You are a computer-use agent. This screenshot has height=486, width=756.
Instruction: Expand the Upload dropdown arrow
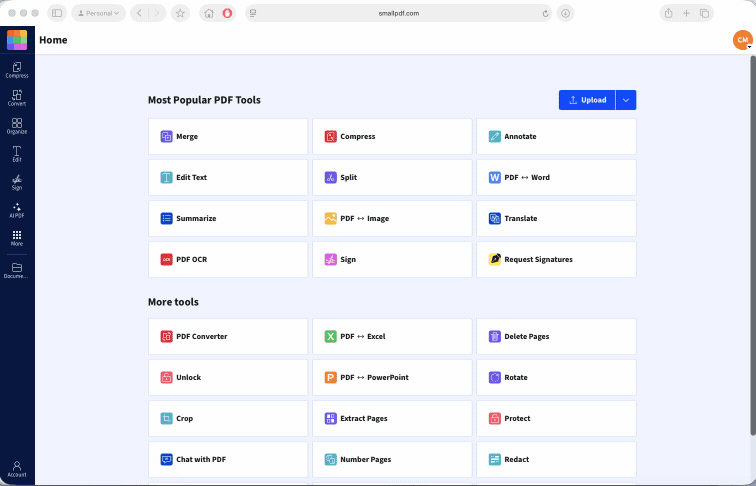tap(626, 100)
